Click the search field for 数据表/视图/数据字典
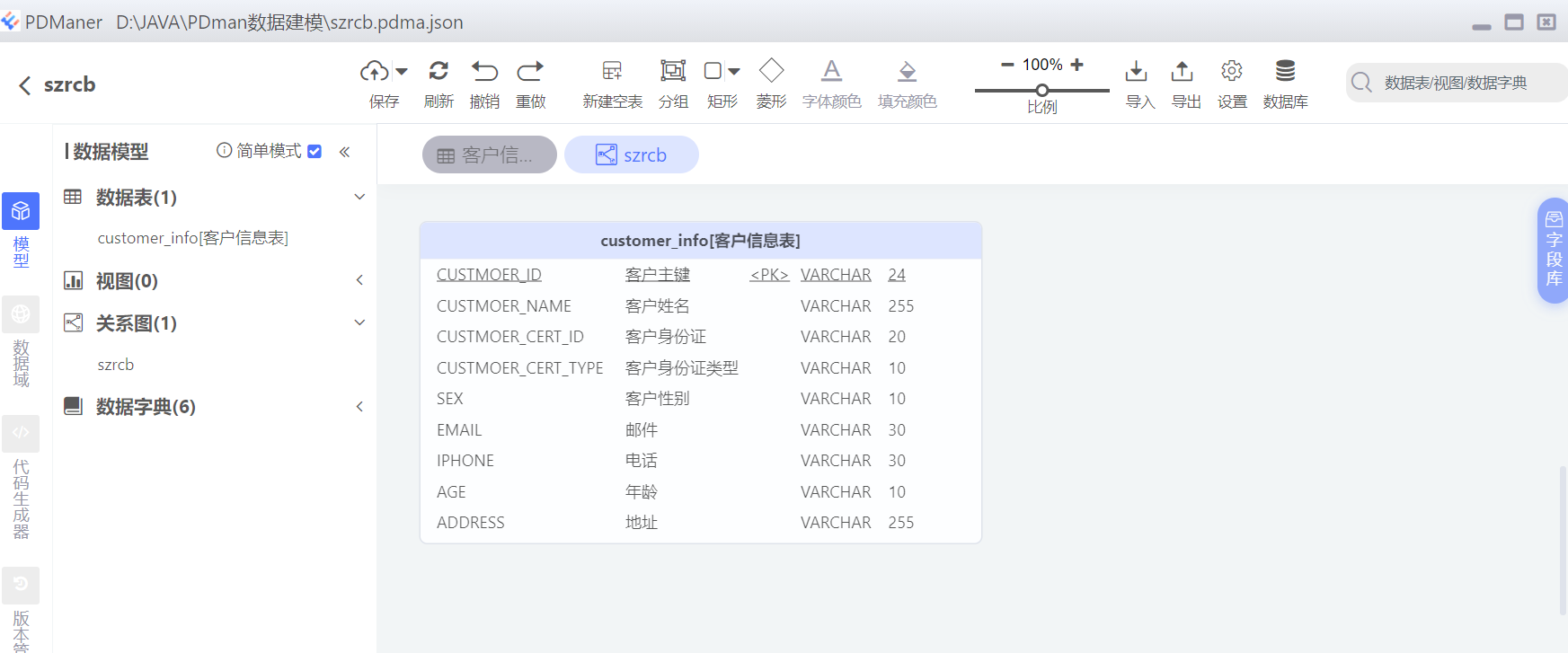This screenshot has width=1568, height=653. point(1457,83)
